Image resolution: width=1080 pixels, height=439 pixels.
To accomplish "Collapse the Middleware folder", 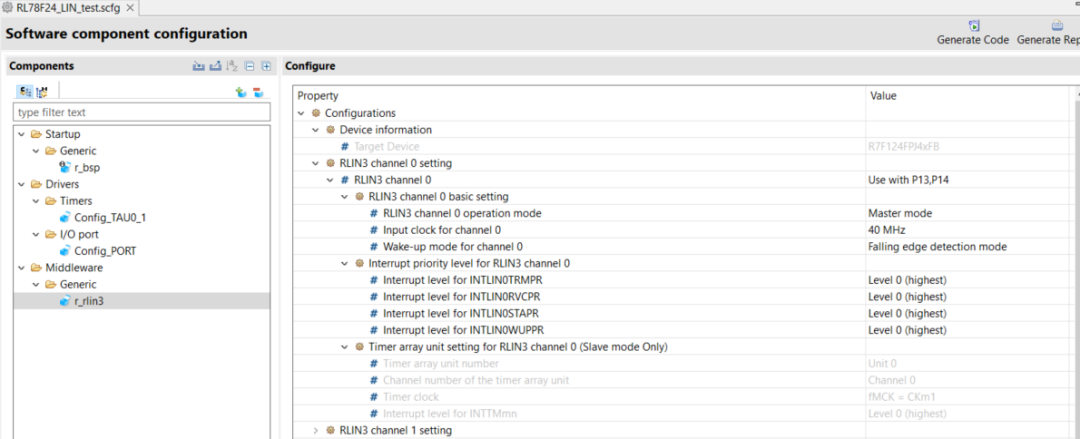I will click(x=21, y=268).
